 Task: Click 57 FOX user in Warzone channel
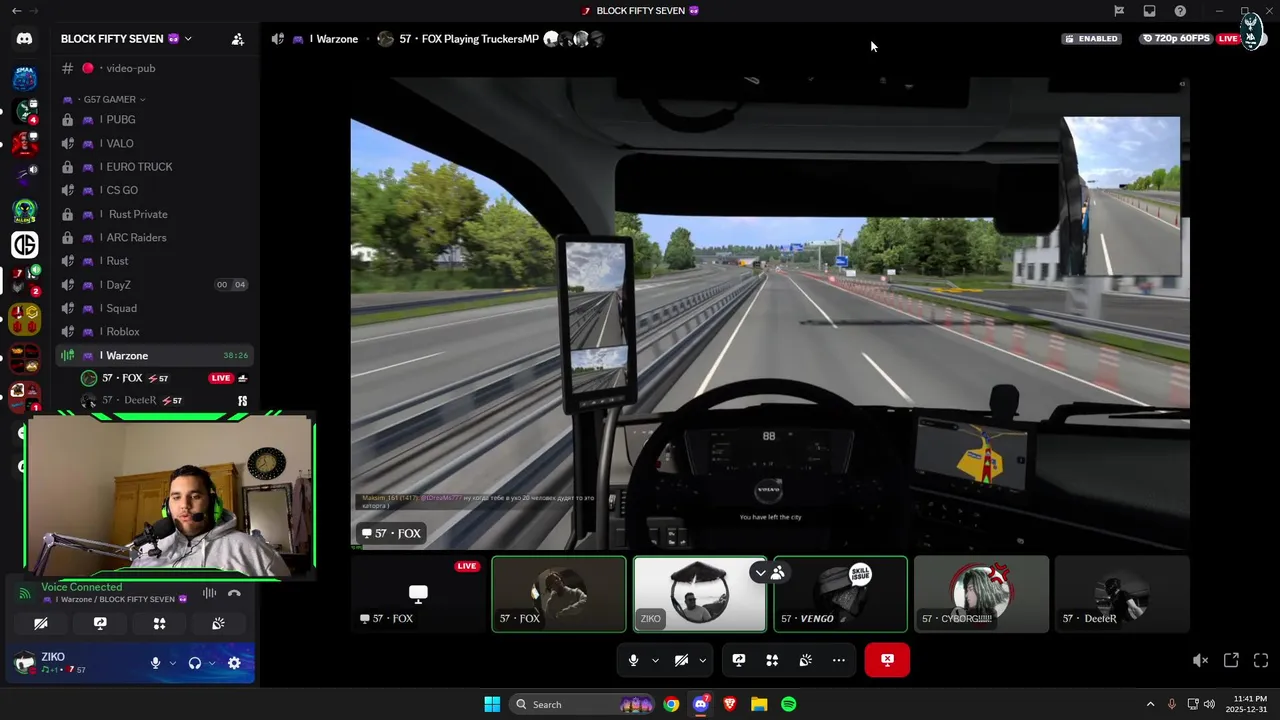(164, 378)
